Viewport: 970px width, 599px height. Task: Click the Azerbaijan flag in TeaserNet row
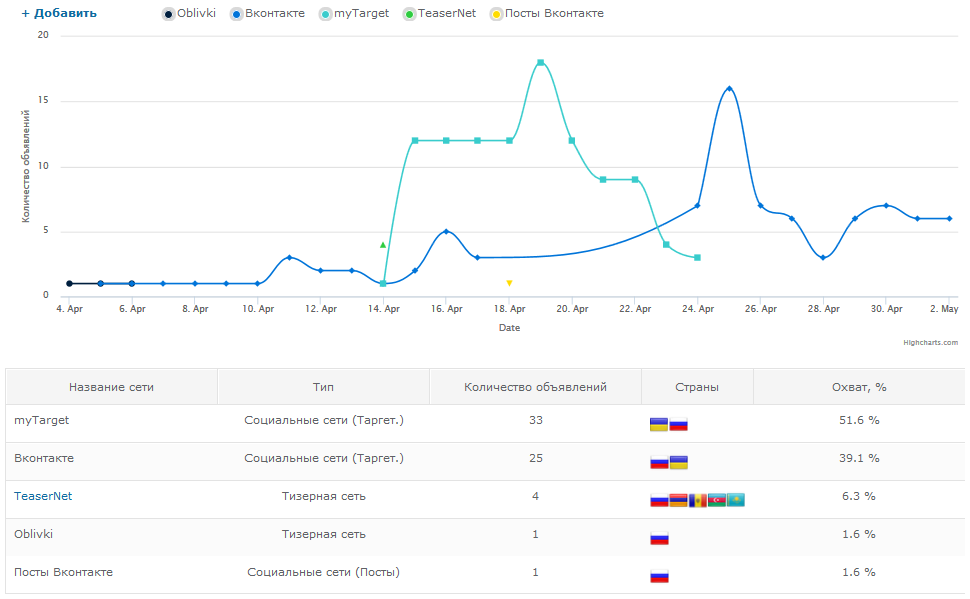pyautogui.click(x=717, y=500)
